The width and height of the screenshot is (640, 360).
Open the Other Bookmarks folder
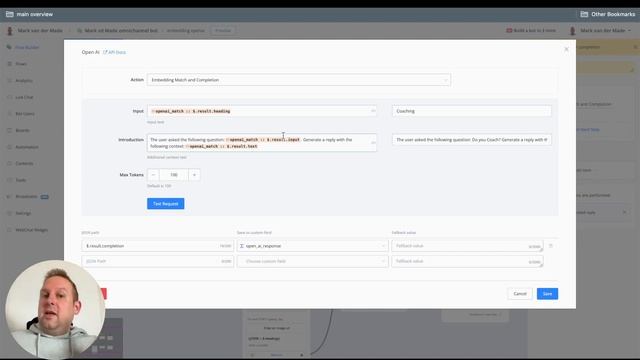click(608, 14)
